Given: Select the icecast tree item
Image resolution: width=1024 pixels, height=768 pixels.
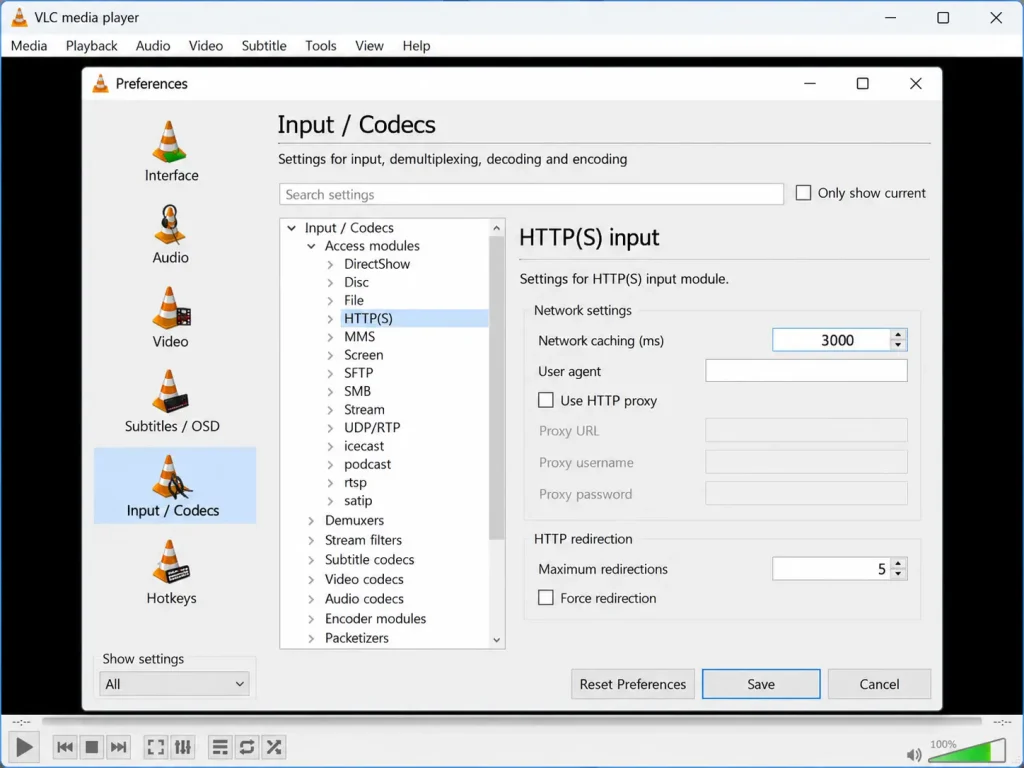Looking at the screenshot, I should [x=364, y=446].
